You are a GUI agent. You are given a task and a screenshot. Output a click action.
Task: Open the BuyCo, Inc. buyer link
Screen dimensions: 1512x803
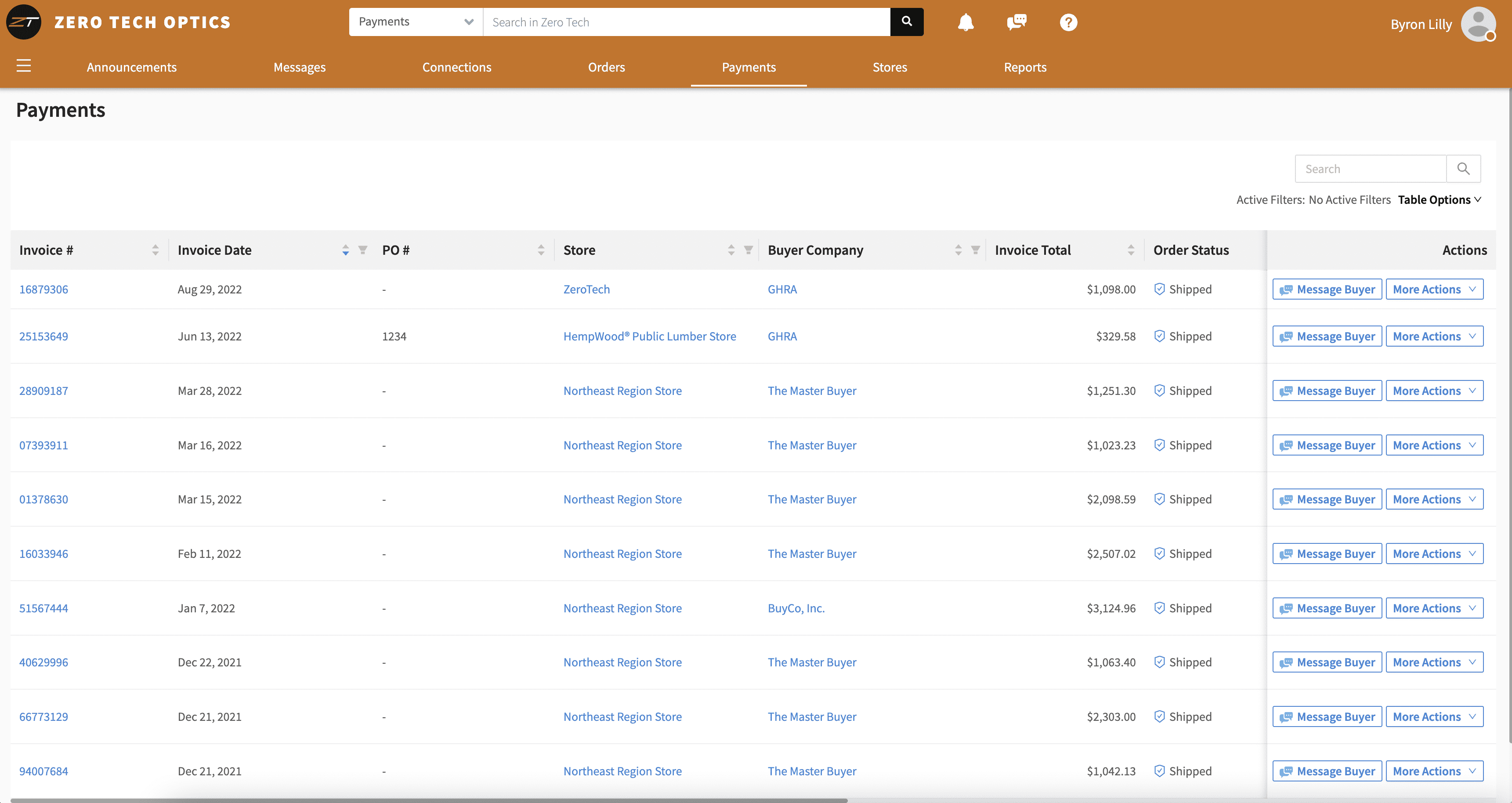pos(796,608)
